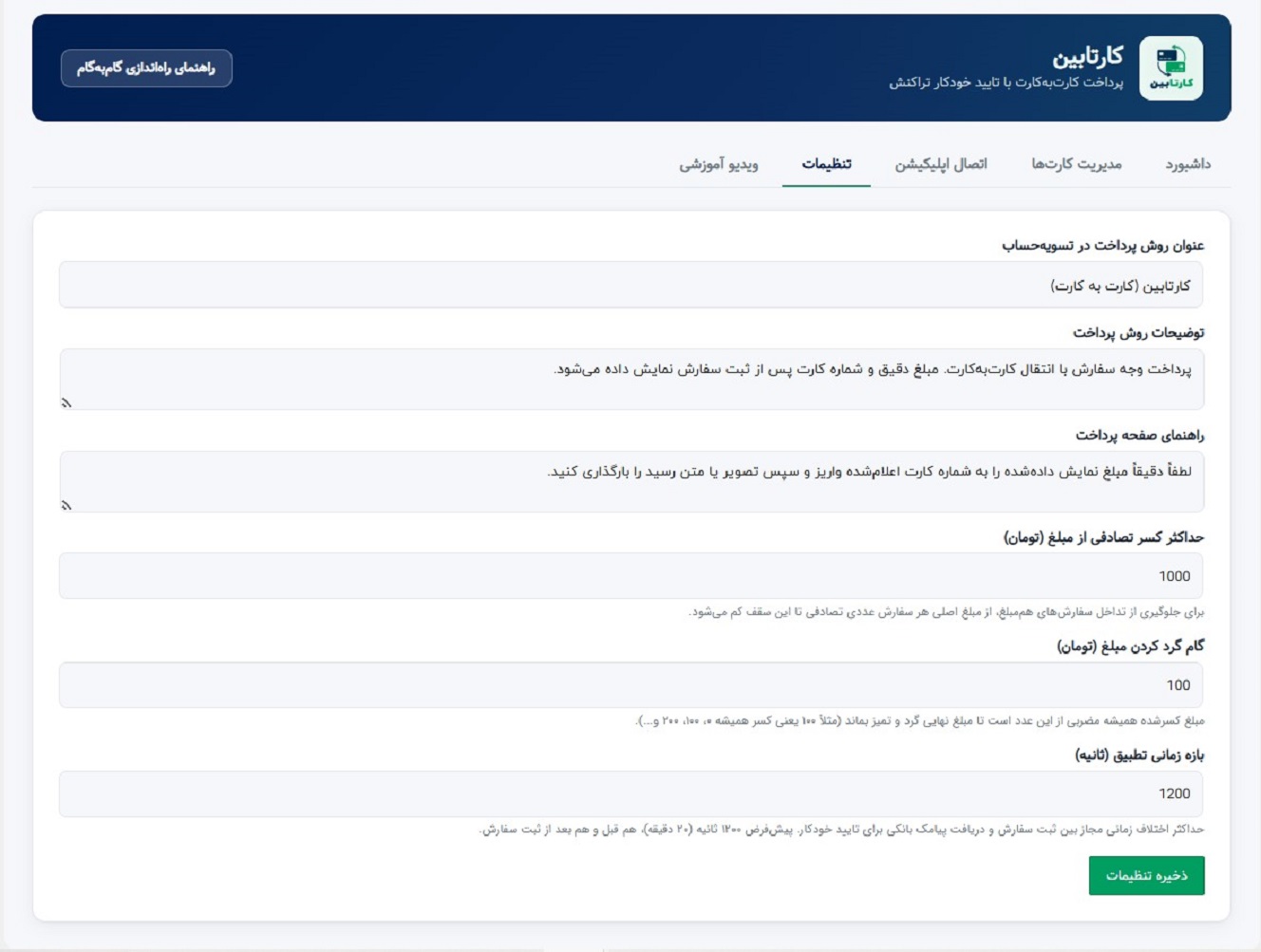Click the label راهنمای صفحه پرداخت

[x=1139, y=436]
